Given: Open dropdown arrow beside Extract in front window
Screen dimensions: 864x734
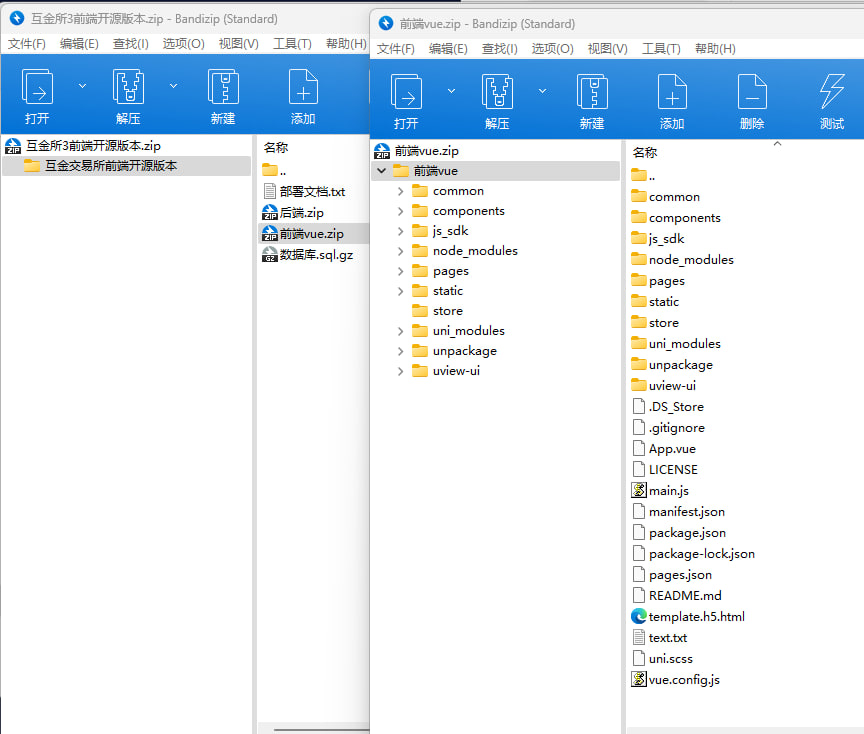Looking at the screenshot, I should [x=542, y=91].
